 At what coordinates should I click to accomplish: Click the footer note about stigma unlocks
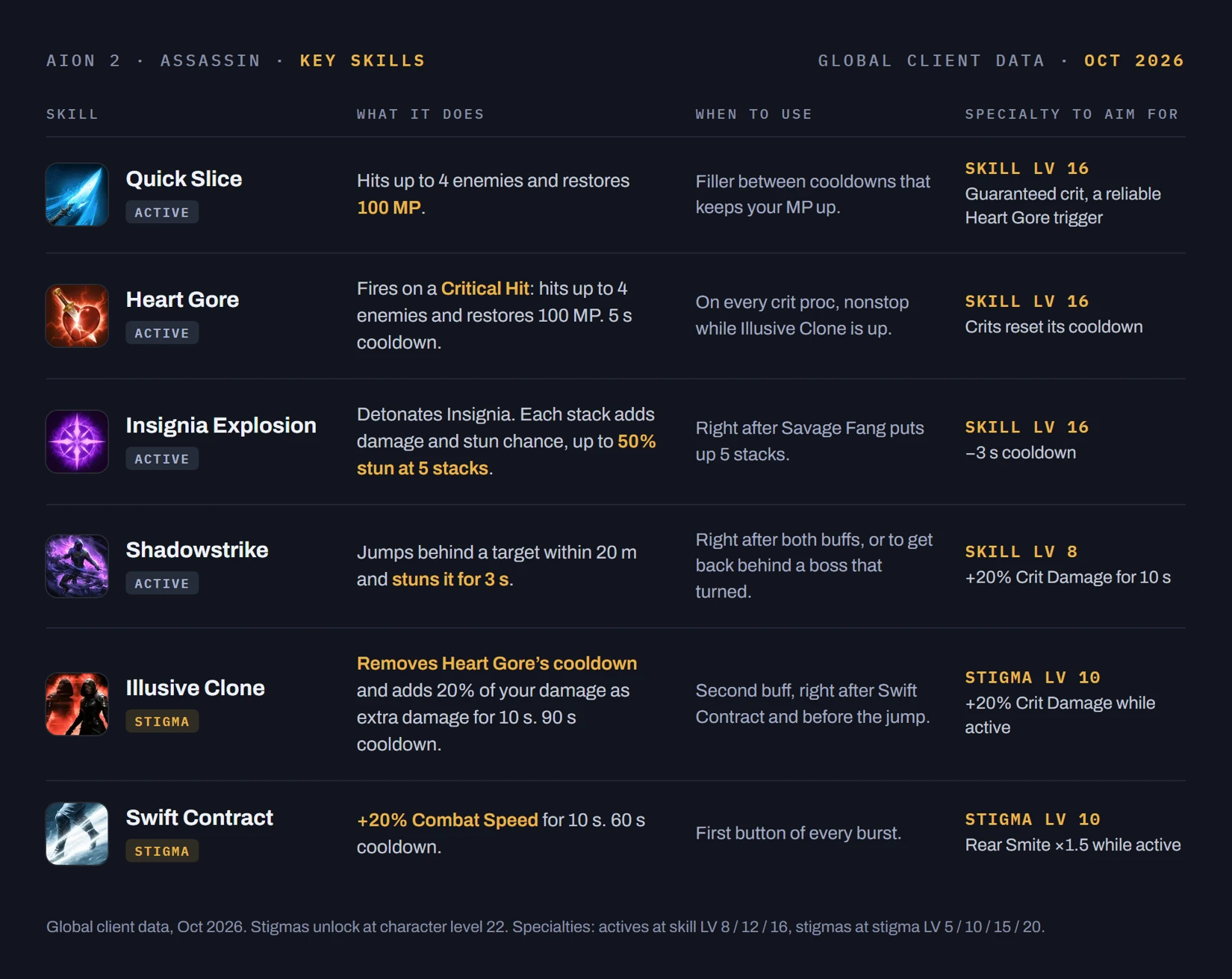point(545,927)
